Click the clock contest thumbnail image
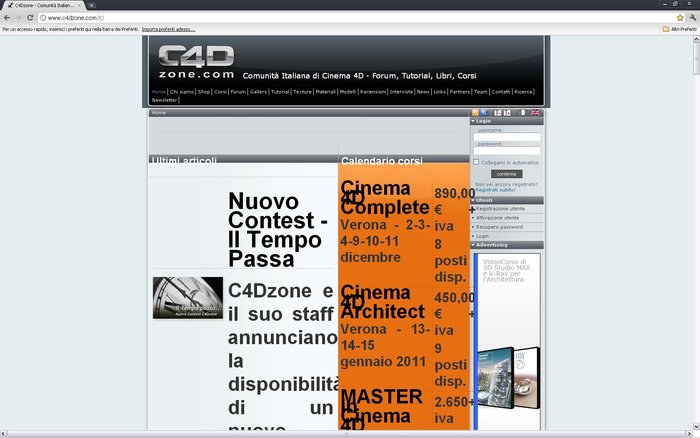 tap(188, 298)
